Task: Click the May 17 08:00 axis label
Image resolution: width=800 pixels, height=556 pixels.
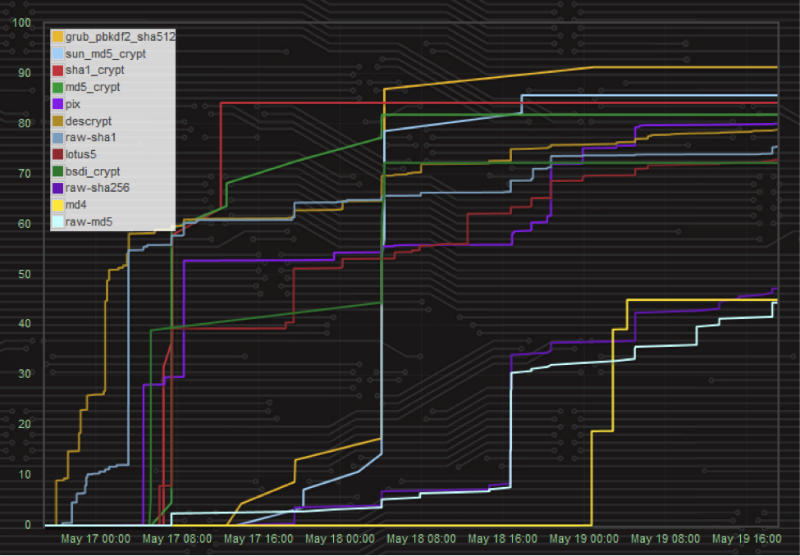Action: 177,539
